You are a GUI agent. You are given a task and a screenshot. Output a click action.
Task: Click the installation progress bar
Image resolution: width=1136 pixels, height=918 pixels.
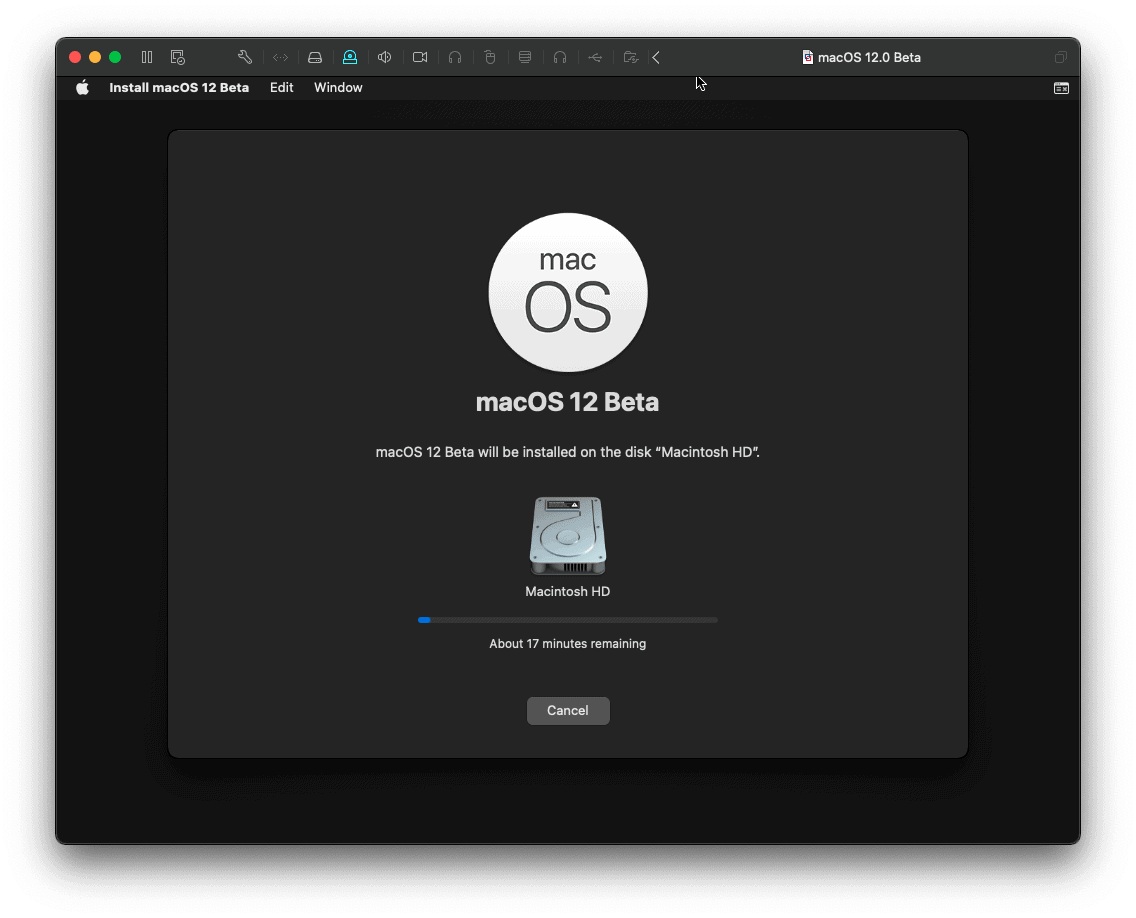[568, 620]
